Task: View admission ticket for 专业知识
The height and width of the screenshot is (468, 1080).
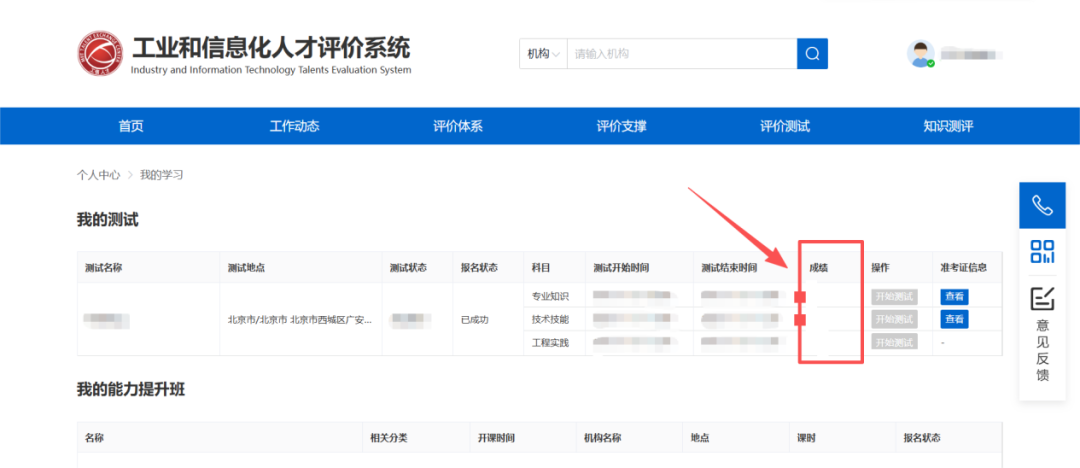Action: (955, 297)
